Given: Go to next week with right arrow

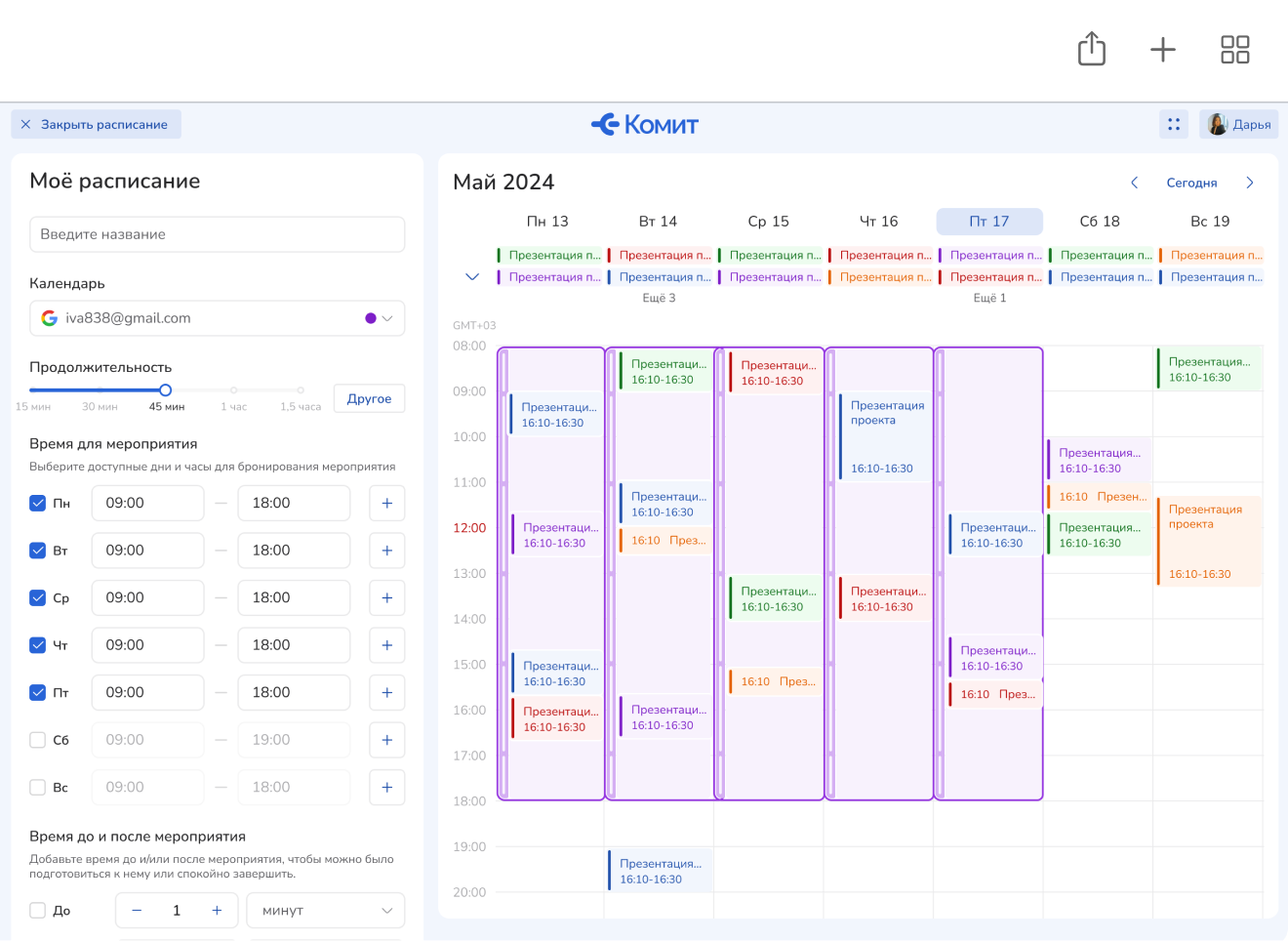Looking at the screenshot, I should [1249, 183].
